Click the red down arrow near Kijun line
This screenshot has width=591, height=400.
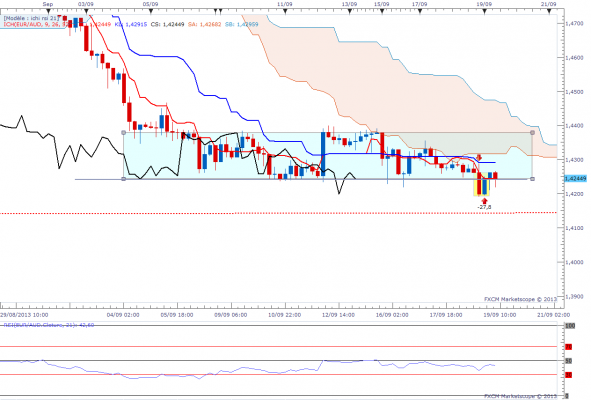[479, 157]
